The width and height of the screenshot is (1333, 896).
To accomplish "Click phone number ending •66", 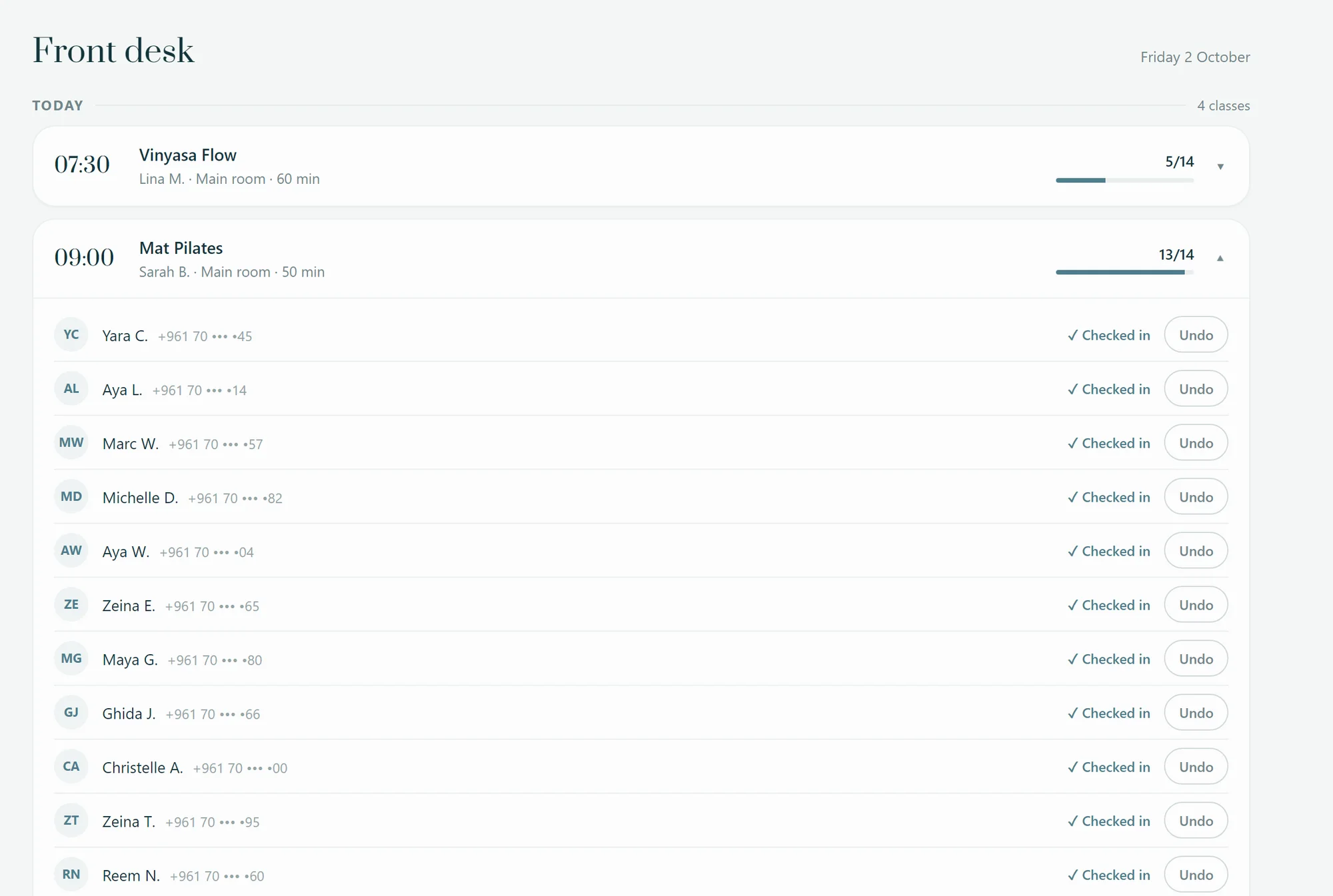I will tap(213, 714).
